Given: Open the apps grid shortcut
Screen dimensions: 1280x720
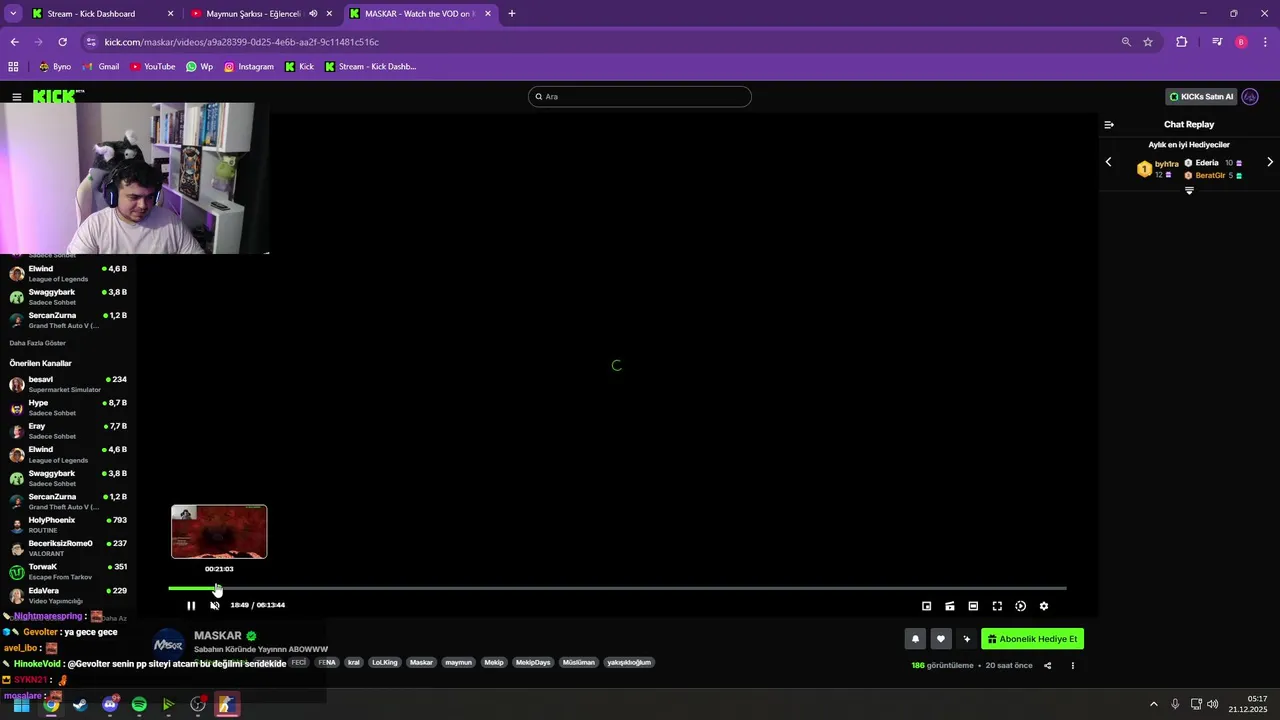Looking at the screenshot, I should tap(13, 67).
